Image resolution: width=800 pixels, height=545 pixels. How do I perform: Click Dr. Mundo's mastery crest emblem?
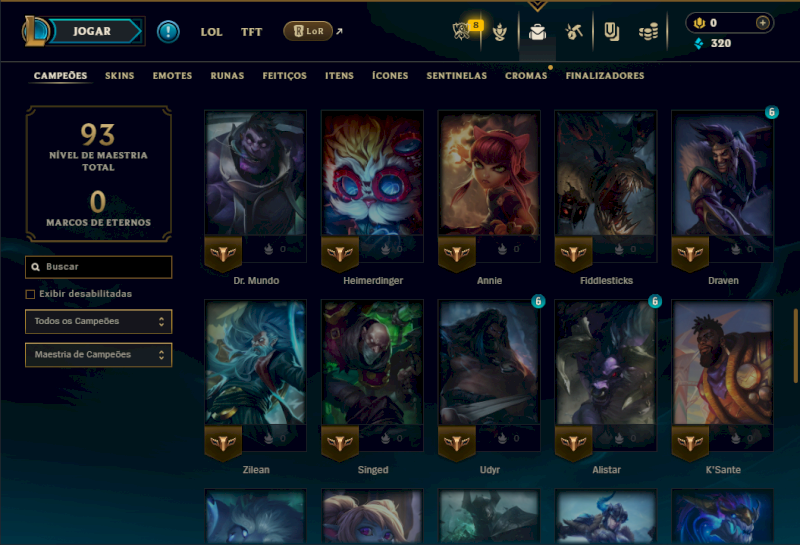click(223, 253)
